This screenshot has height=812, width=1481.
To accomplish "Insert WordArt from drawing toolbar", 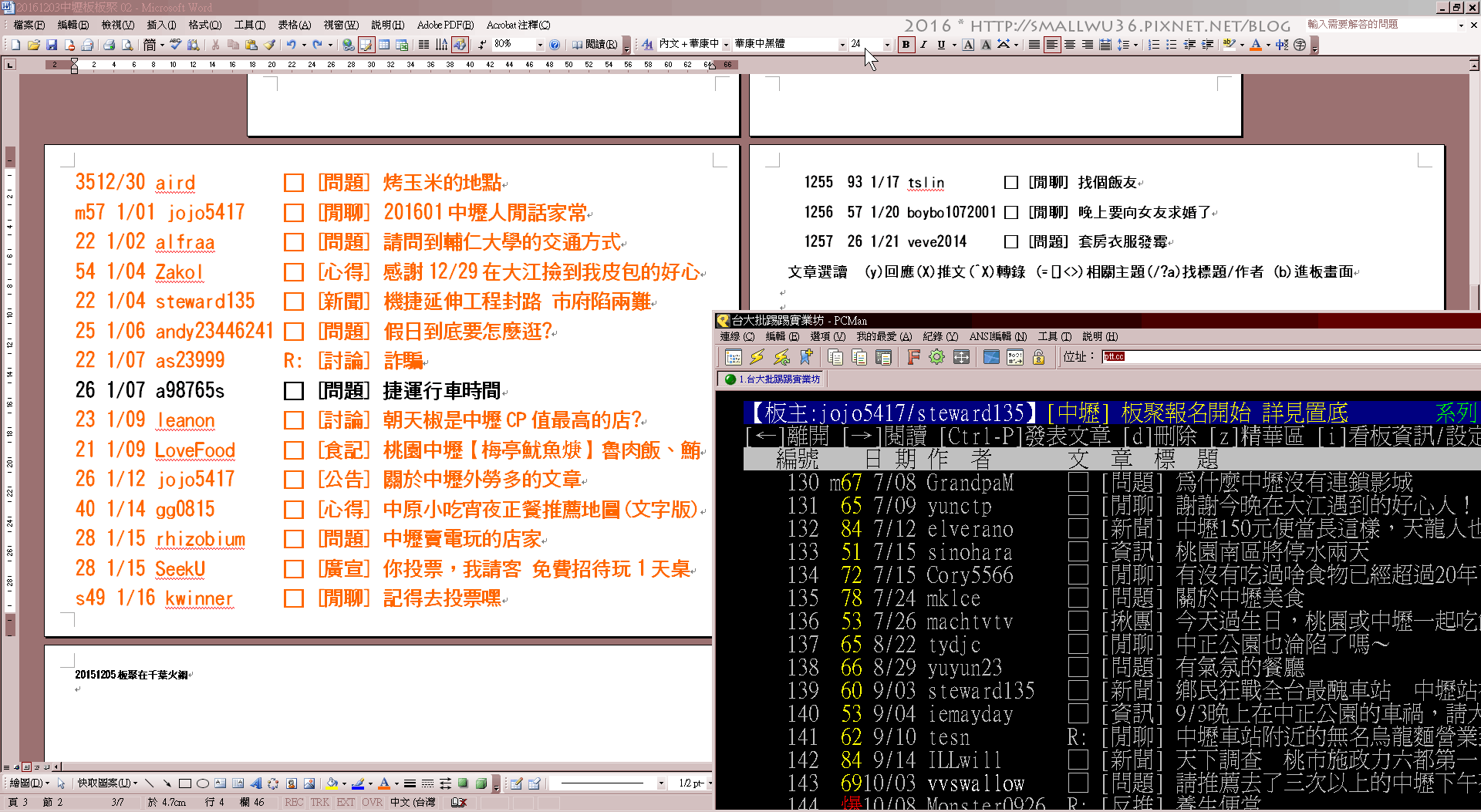I will point(255,783).
